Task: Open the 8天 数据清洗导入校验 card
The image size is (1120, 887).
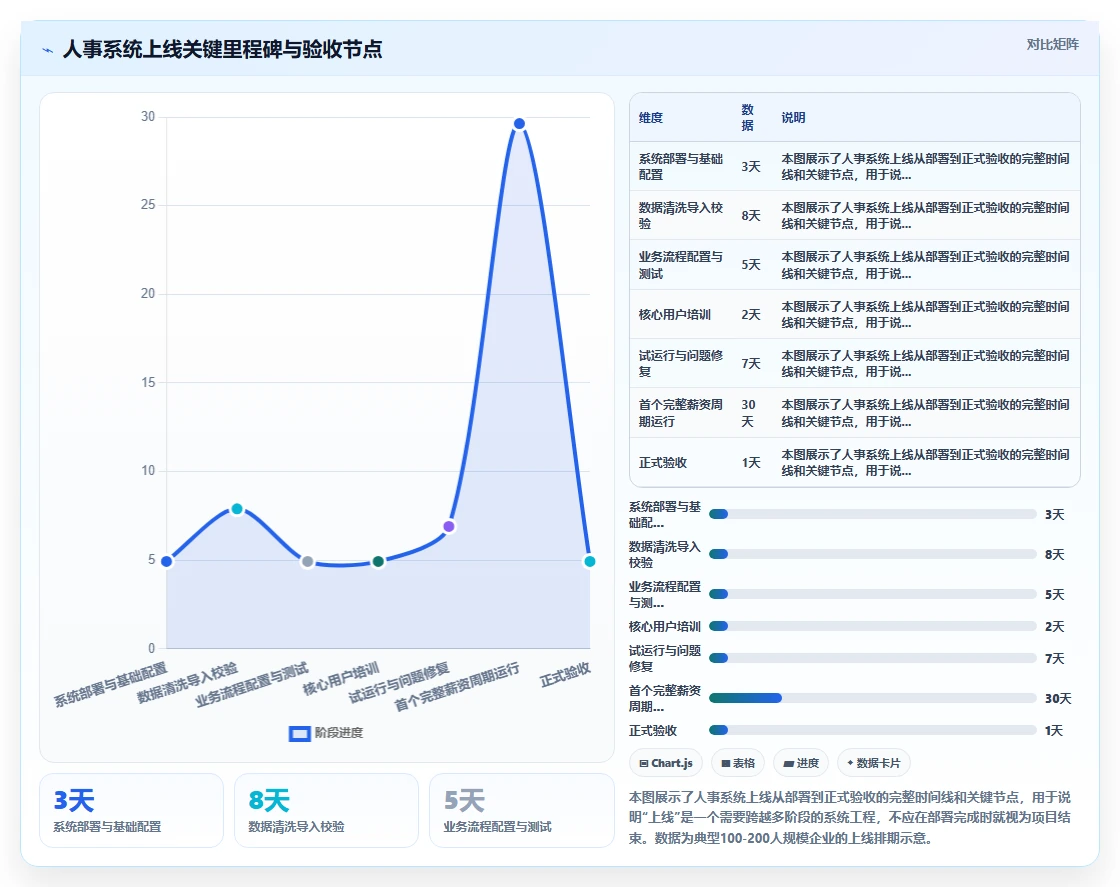Action: point(326,811)
